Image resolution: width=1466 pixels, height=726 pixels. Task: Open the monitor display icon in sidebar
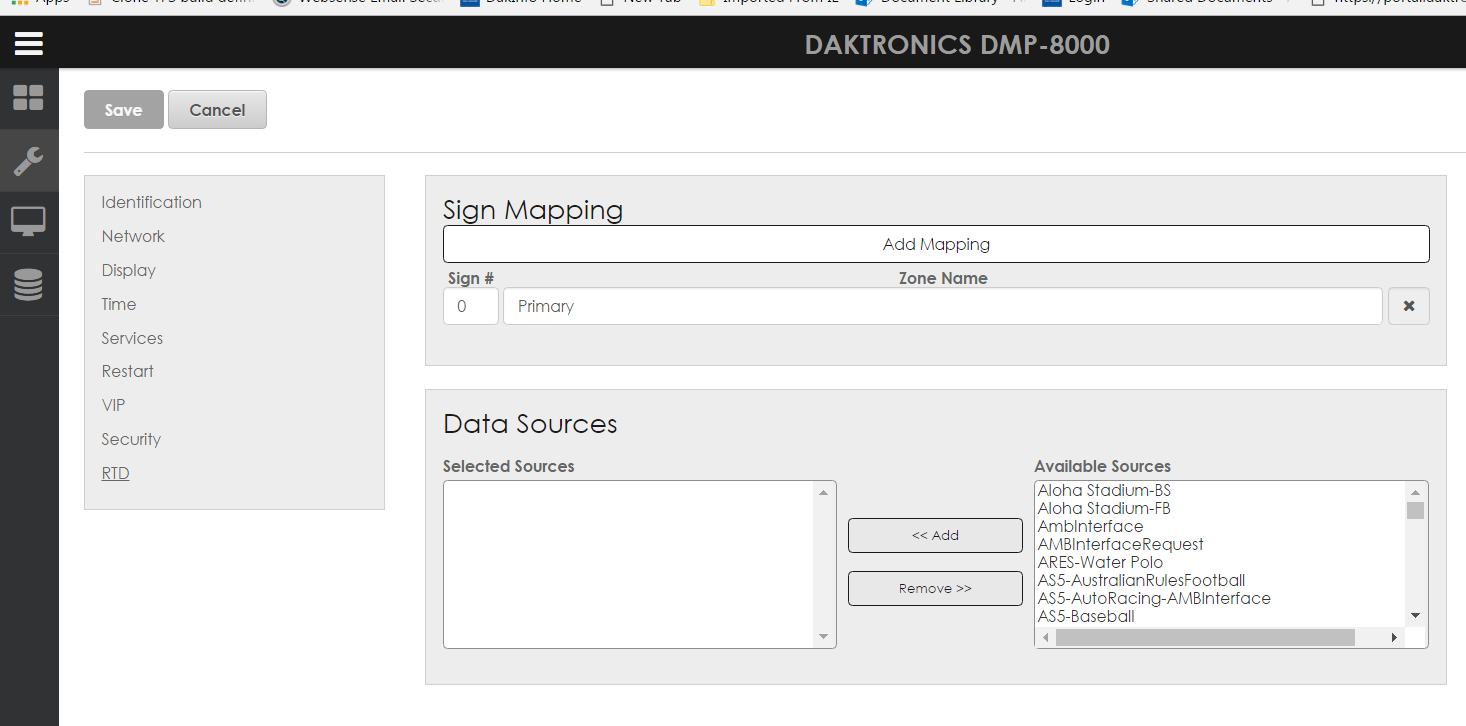tap(28, 222)
